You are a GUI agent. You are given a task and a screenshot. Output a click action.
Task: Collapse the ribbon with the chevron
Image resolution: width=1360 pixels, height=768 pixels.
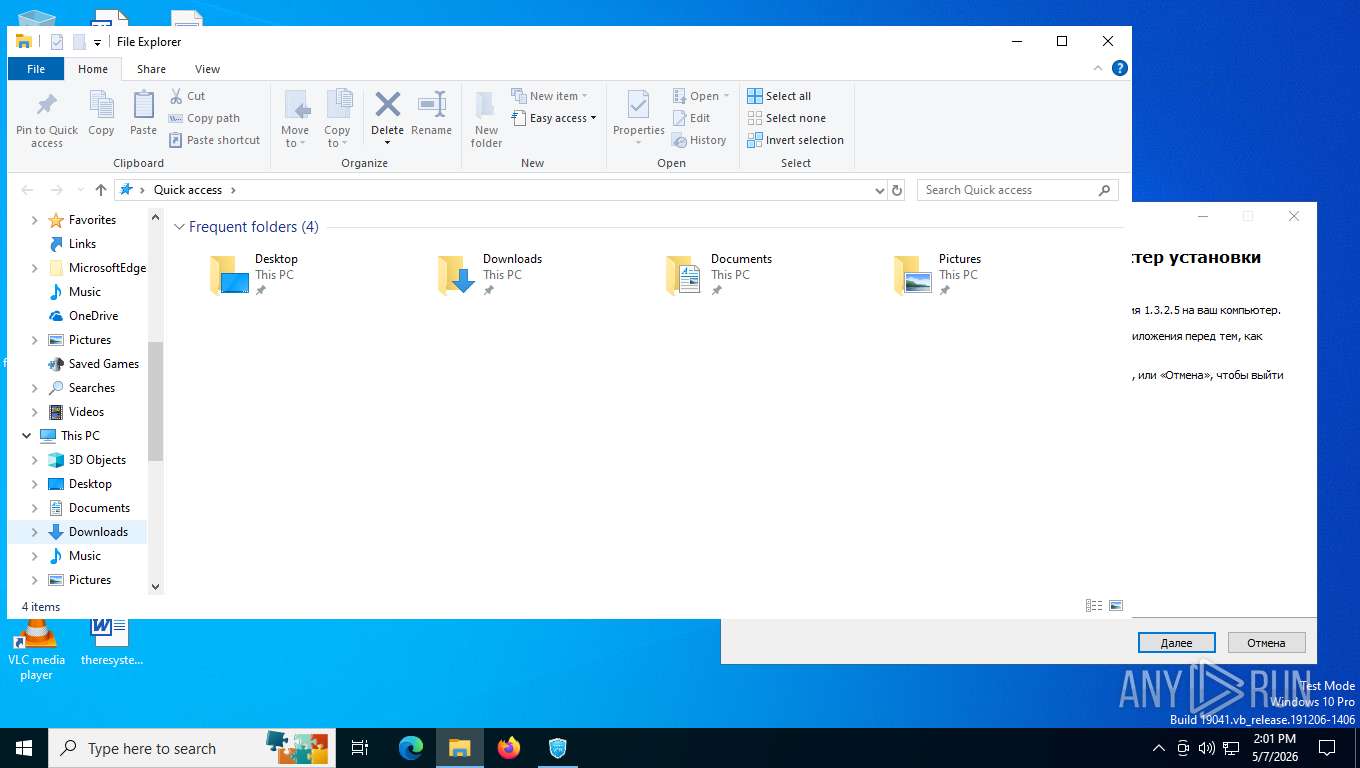tap(1099, 68)
